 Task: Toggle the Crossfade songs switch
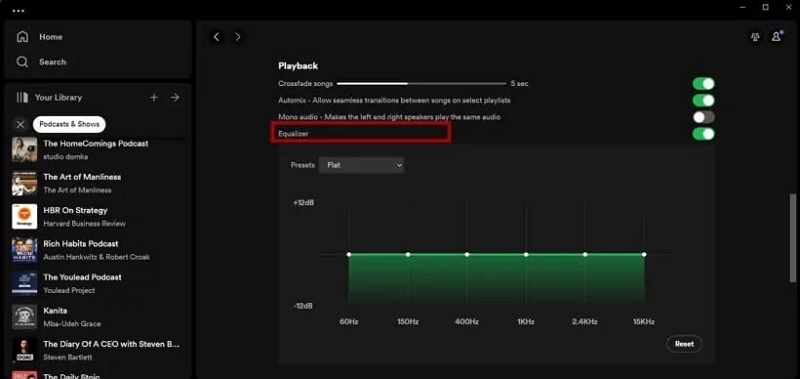tap(704, 84)
